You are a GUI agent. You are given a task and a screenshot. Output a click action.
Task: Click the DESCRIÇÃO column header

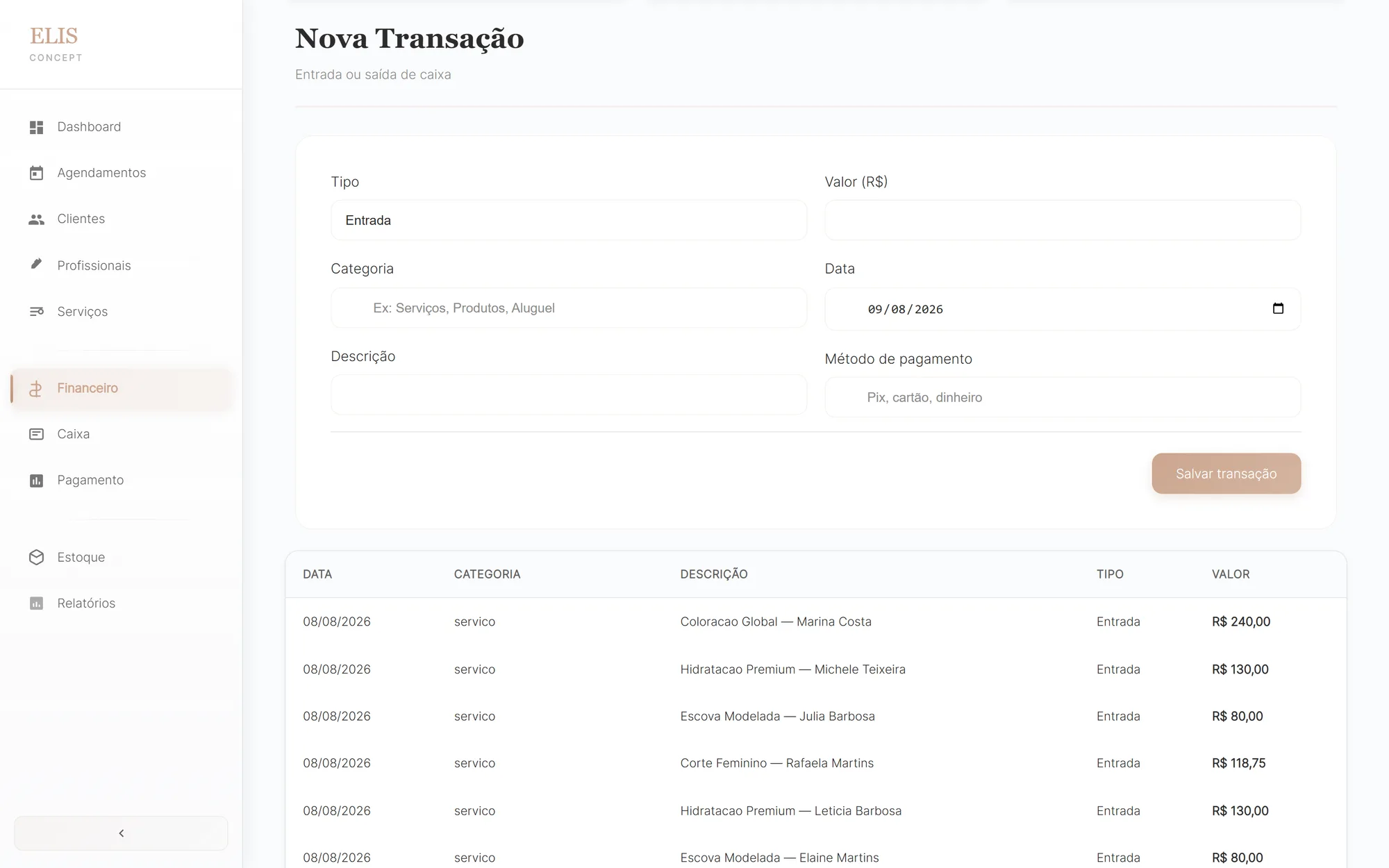tap(714, 574)
